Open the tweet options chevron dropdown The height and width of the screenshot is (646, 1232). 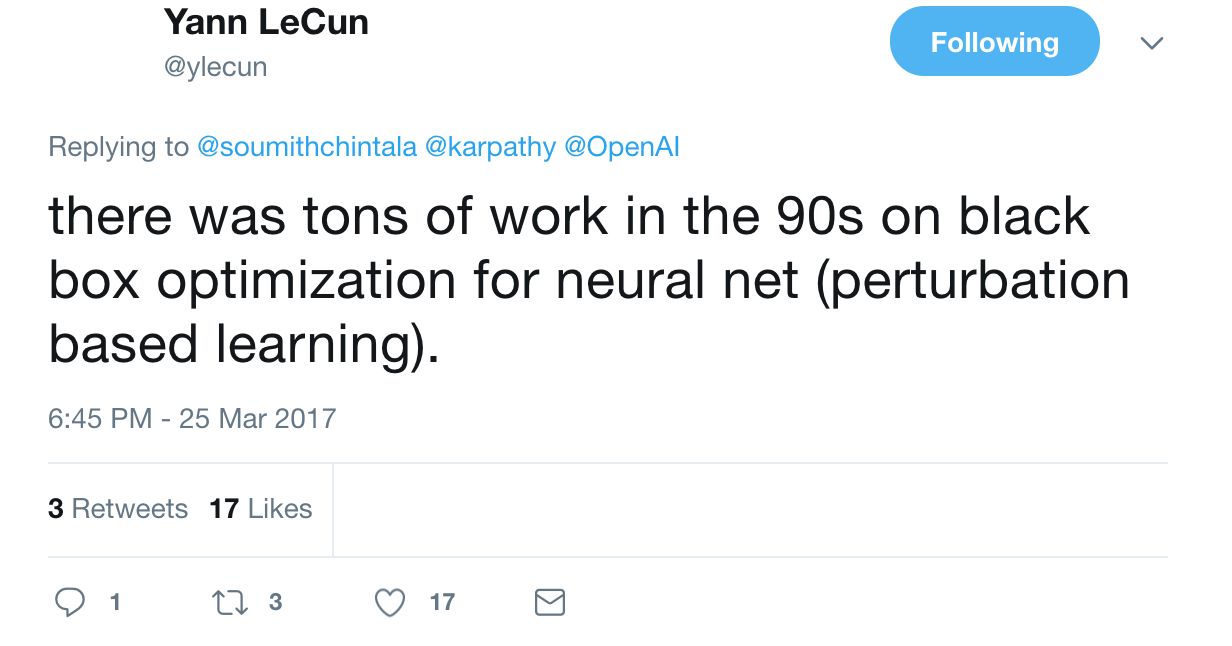tap(1152, 43)
